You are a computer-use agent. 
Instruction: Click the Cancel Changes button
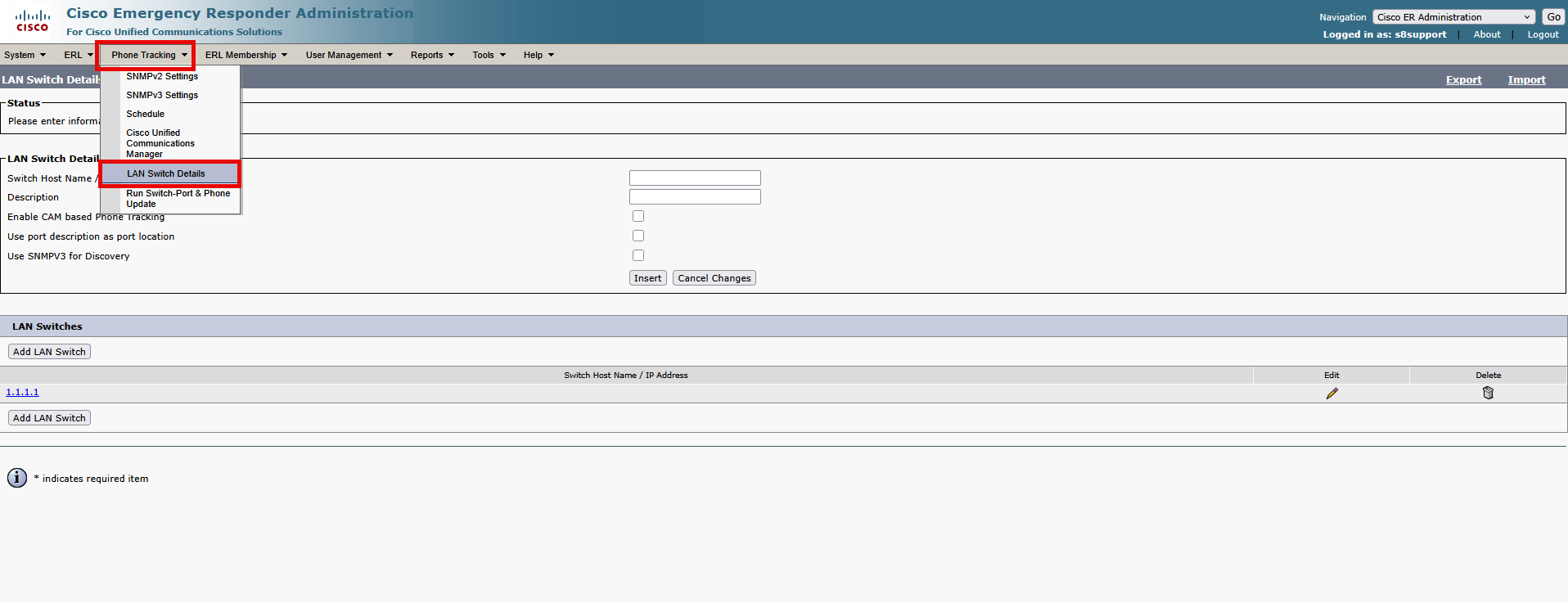(714, 278)
